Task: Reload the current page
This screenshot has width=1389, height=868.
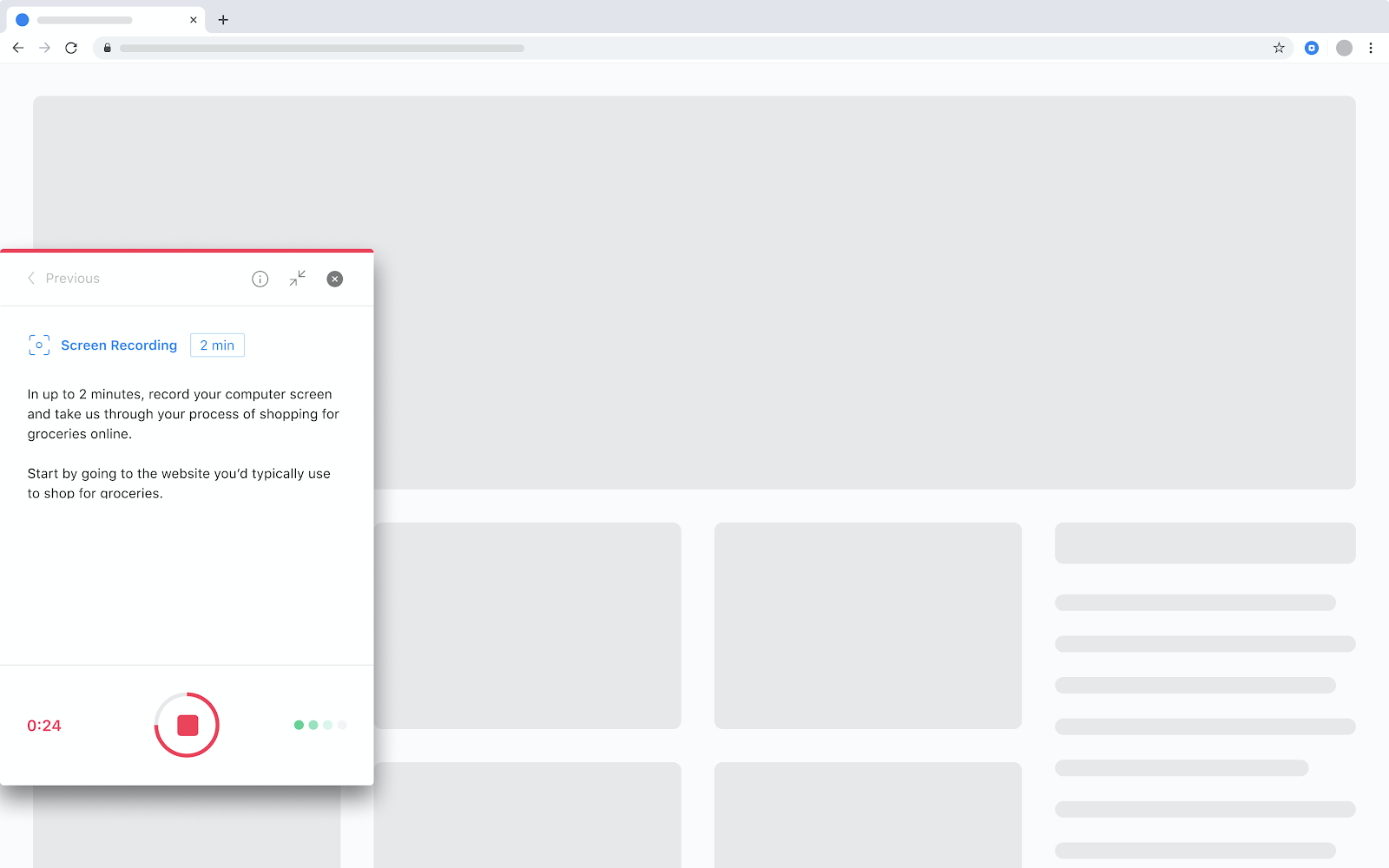Action: click(71, 48)
